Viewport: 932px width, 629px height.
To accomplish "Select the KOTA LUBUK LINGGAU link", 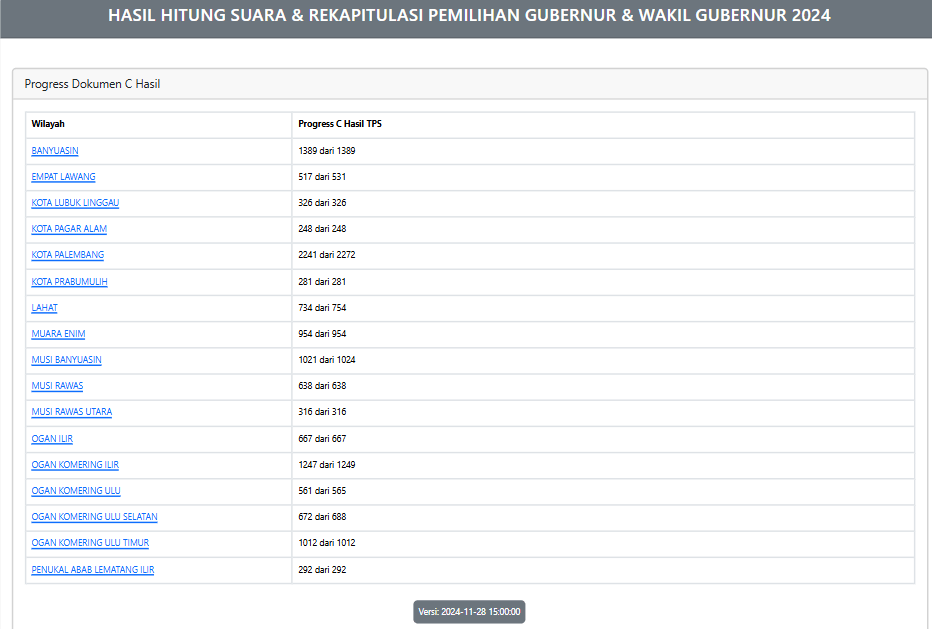I will [x=74, y=202].
